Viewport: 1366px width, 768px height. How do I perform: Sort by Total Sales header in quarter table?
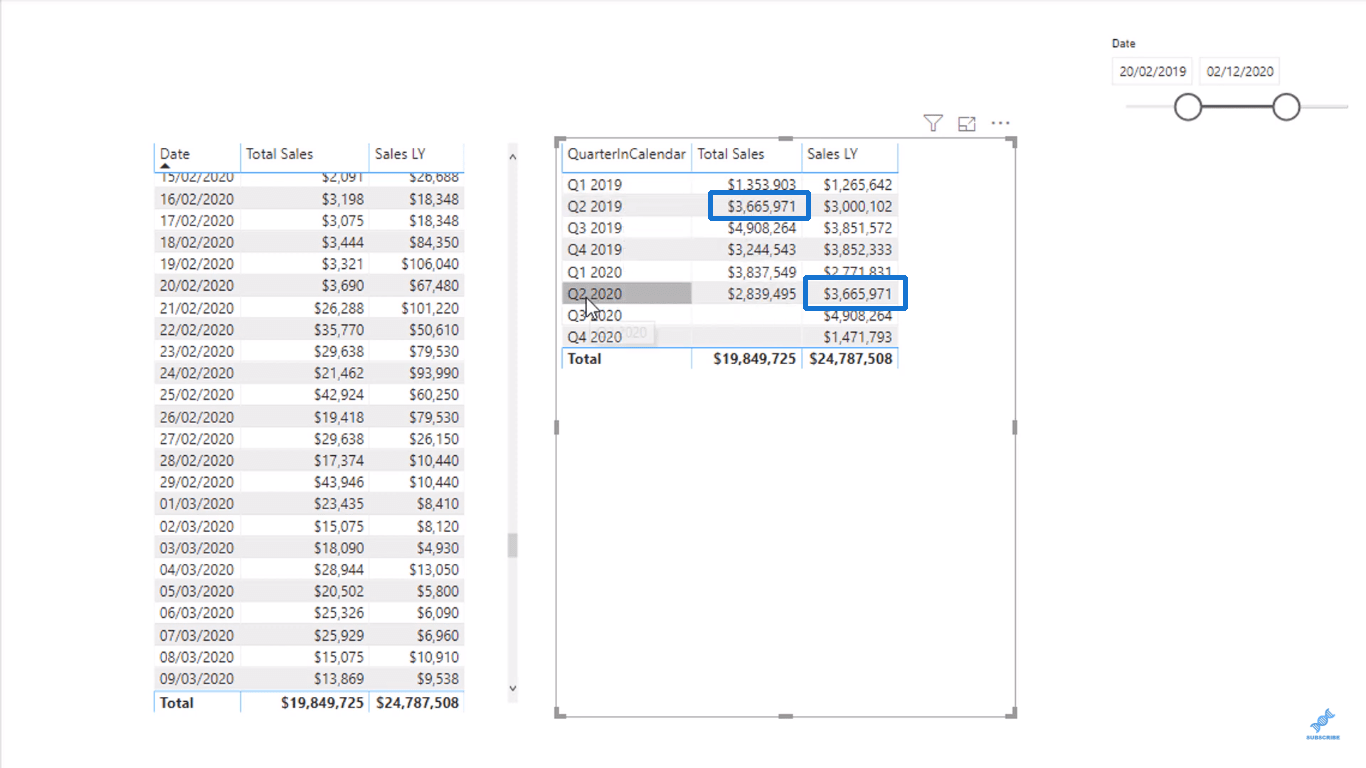[731, 154]
